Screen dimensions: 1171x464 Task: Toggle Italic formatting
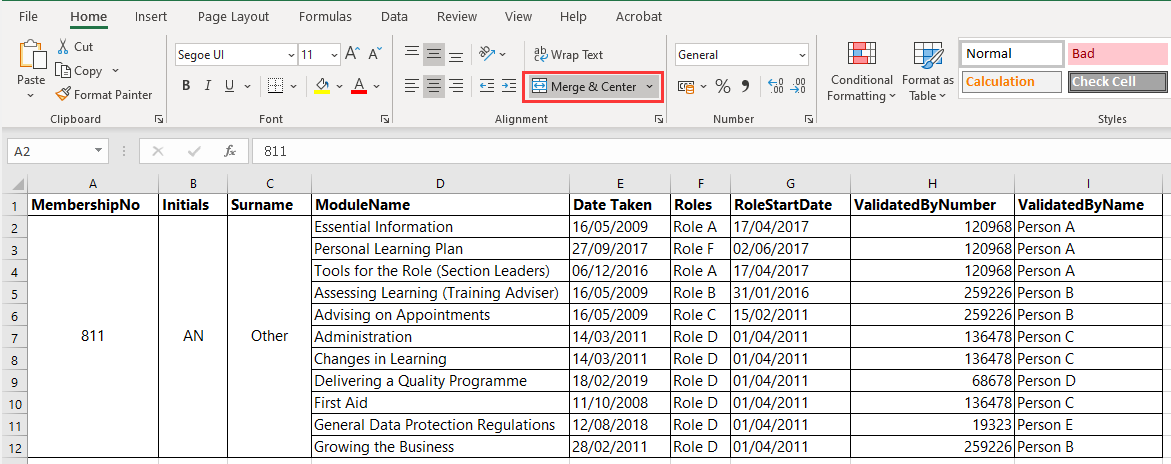208,86
